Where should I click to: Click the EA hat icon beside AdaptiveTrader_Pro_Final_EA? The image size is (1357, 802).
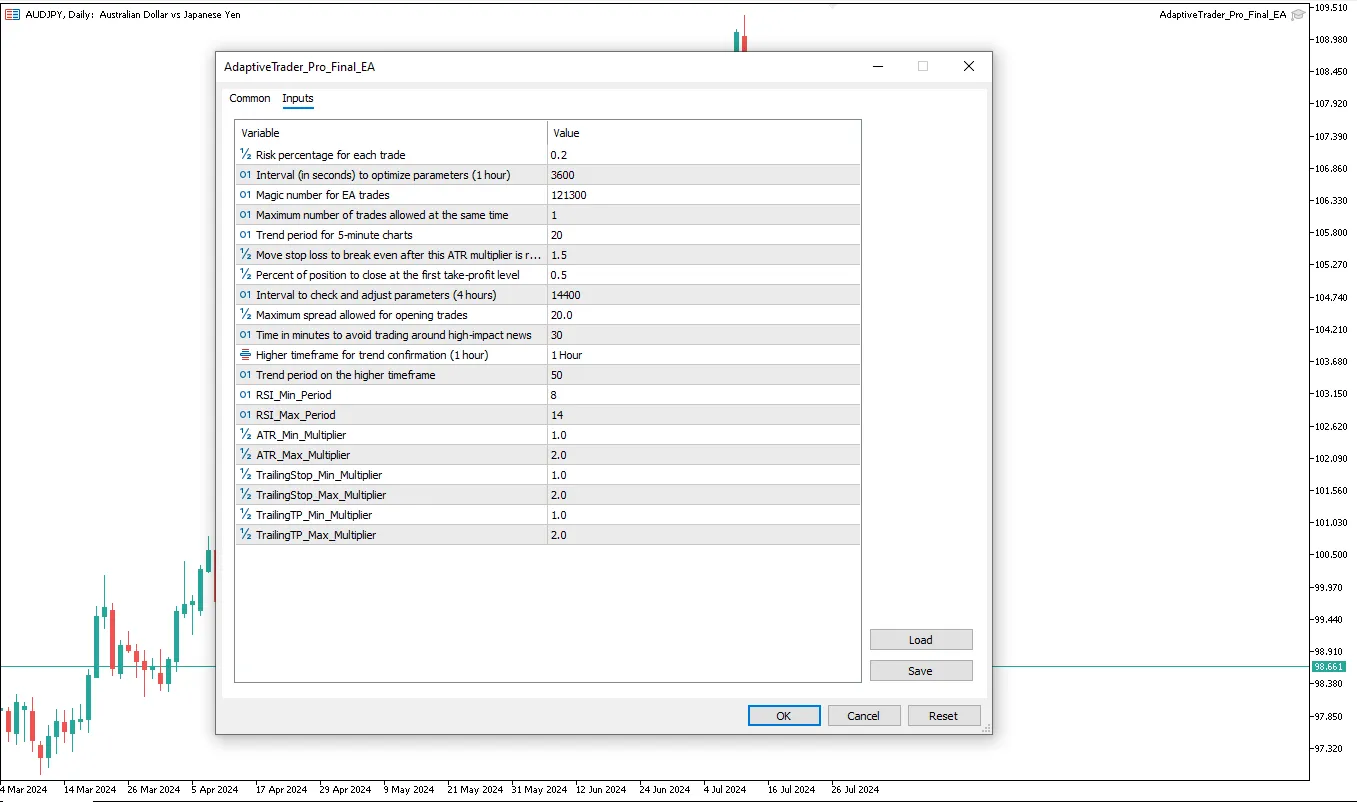[x=1298, y=15]
